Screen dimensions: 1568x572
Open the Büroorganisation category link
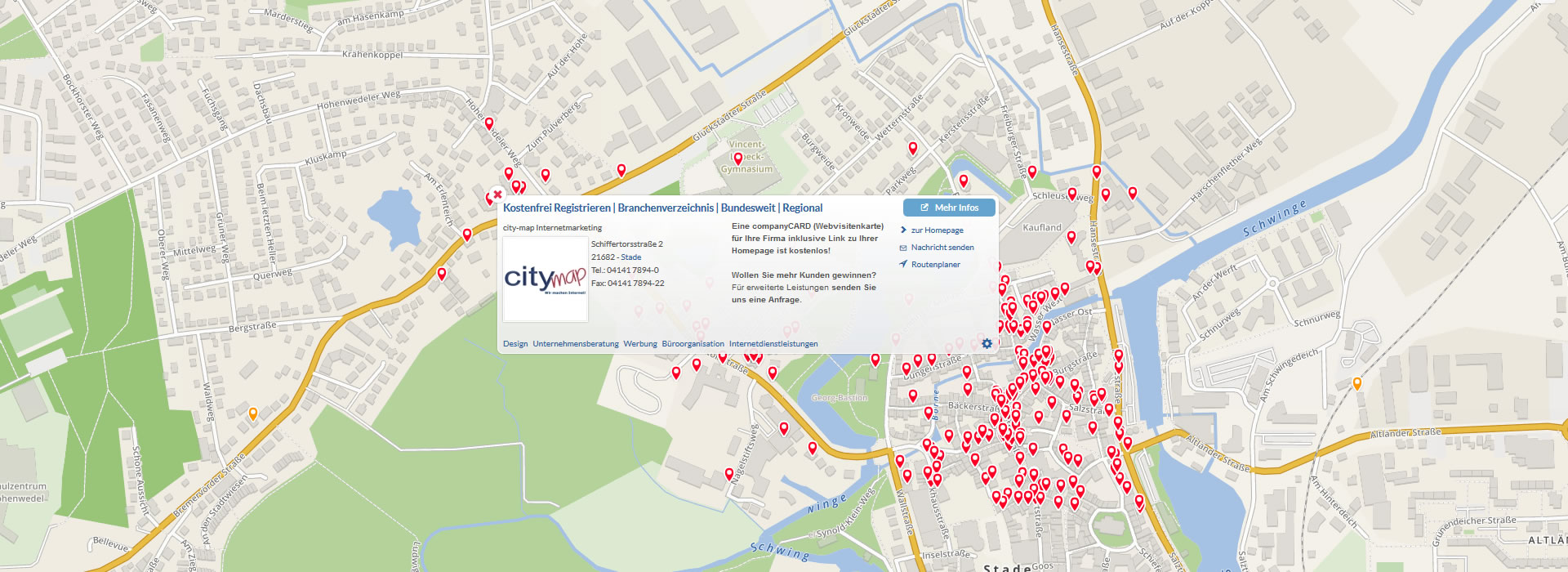coord(693,344)
